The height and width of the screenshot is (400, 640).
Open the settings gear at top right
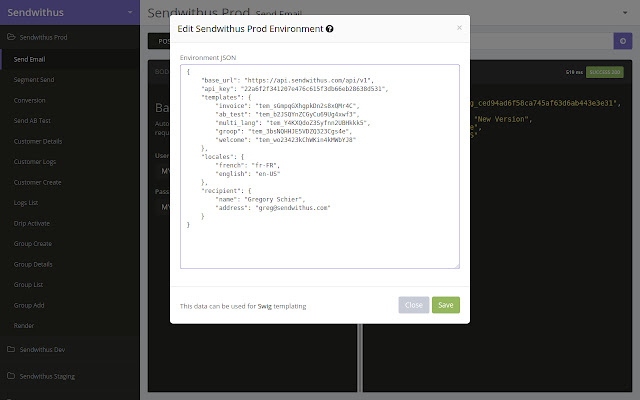[x=620, y=41]
